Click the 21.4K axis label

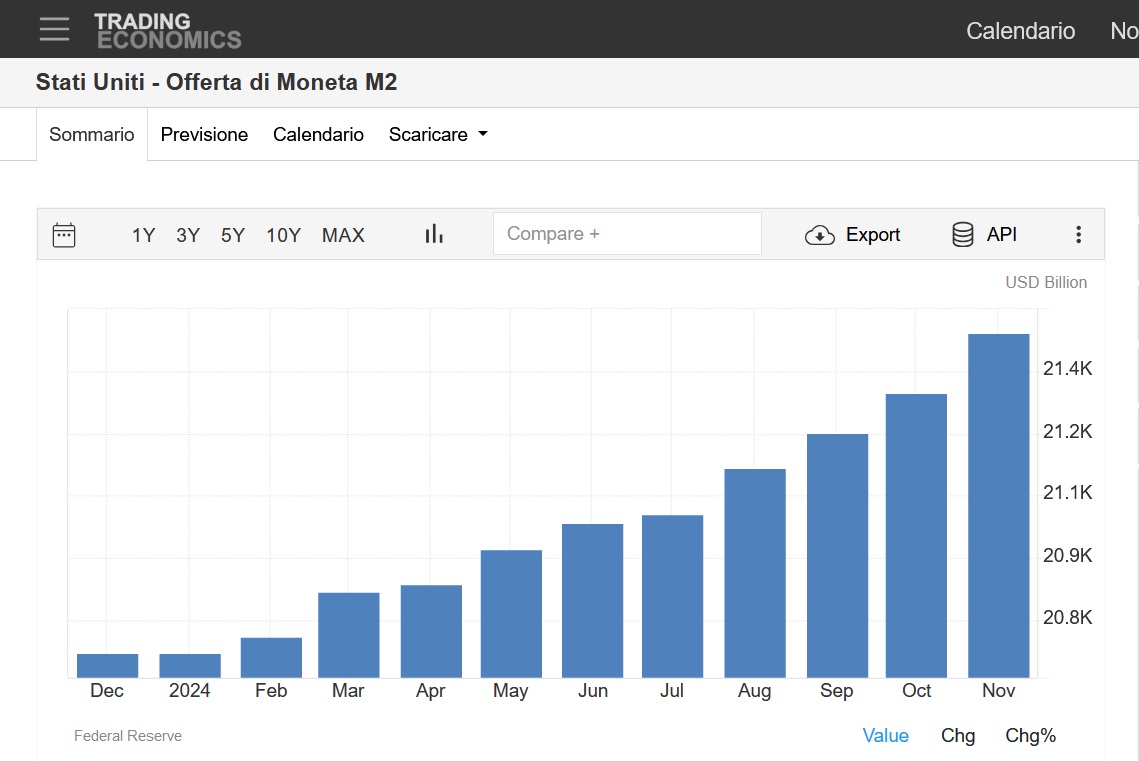click(1067, 368)
